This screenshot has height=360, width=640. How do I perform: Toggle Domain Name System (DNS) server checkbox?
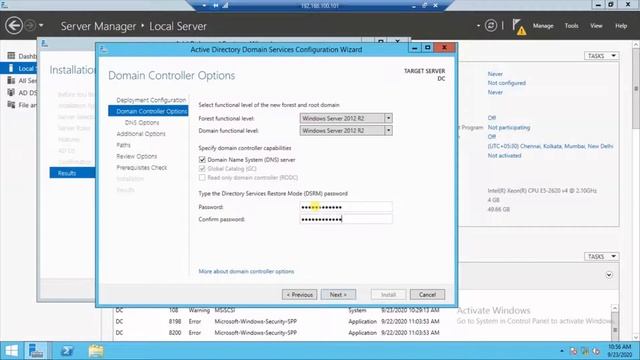(202, 160)
